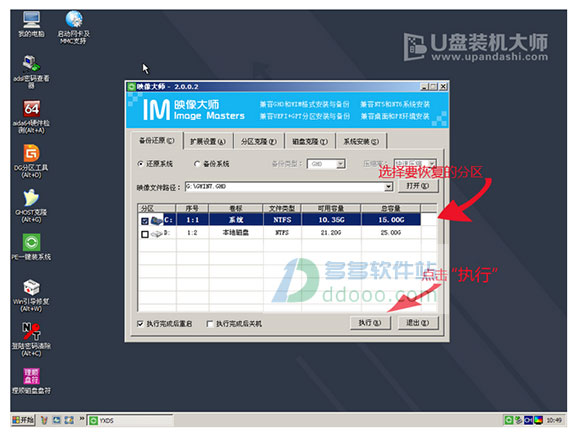Launch aida64硬件检测 desktop shortcut

tap(31, 117)
